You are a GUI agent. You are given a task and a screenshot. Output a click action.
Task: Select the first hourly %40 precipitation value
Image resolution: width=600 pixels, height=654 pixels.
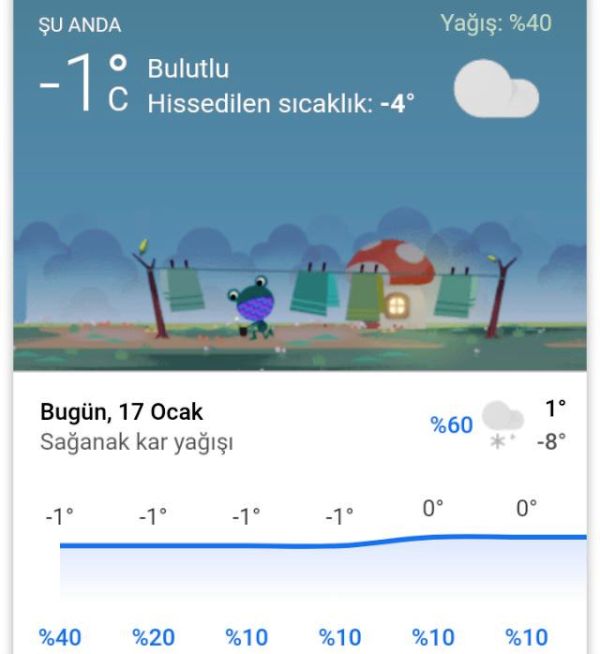[x=60, y=637]
